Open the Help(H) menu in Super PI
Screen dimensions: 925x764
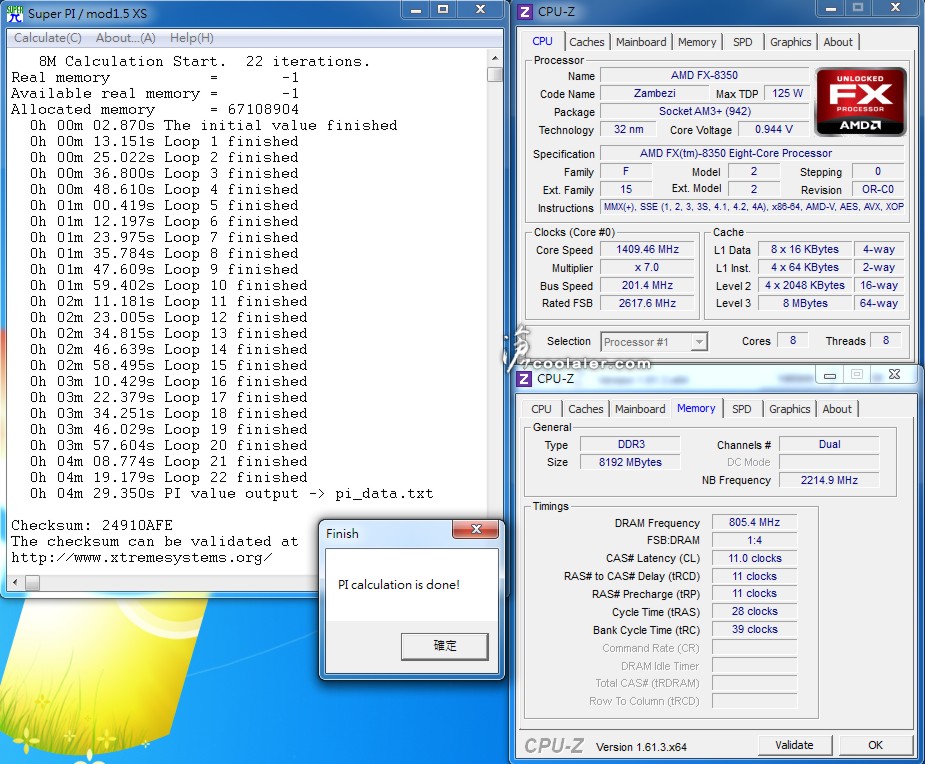pos(192,38)
